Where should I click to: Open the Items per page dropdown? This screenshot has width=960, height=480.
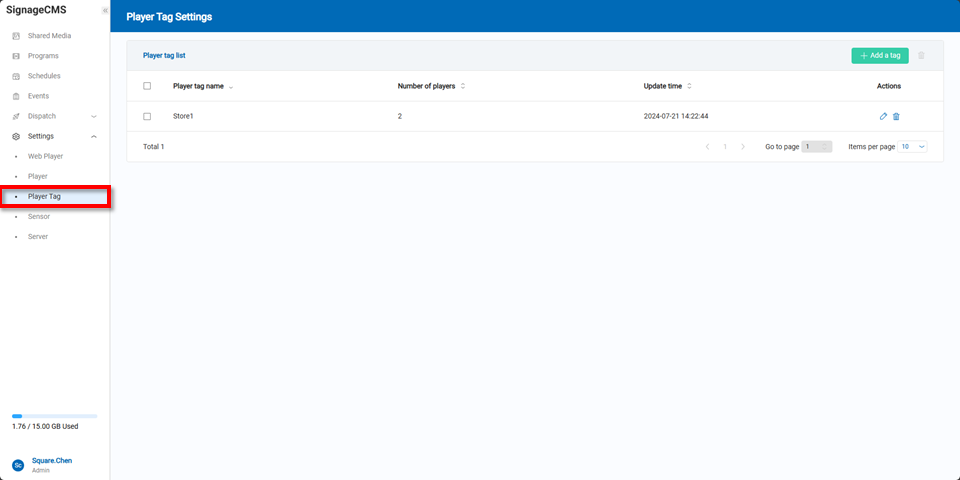click(x=913, y=147)
